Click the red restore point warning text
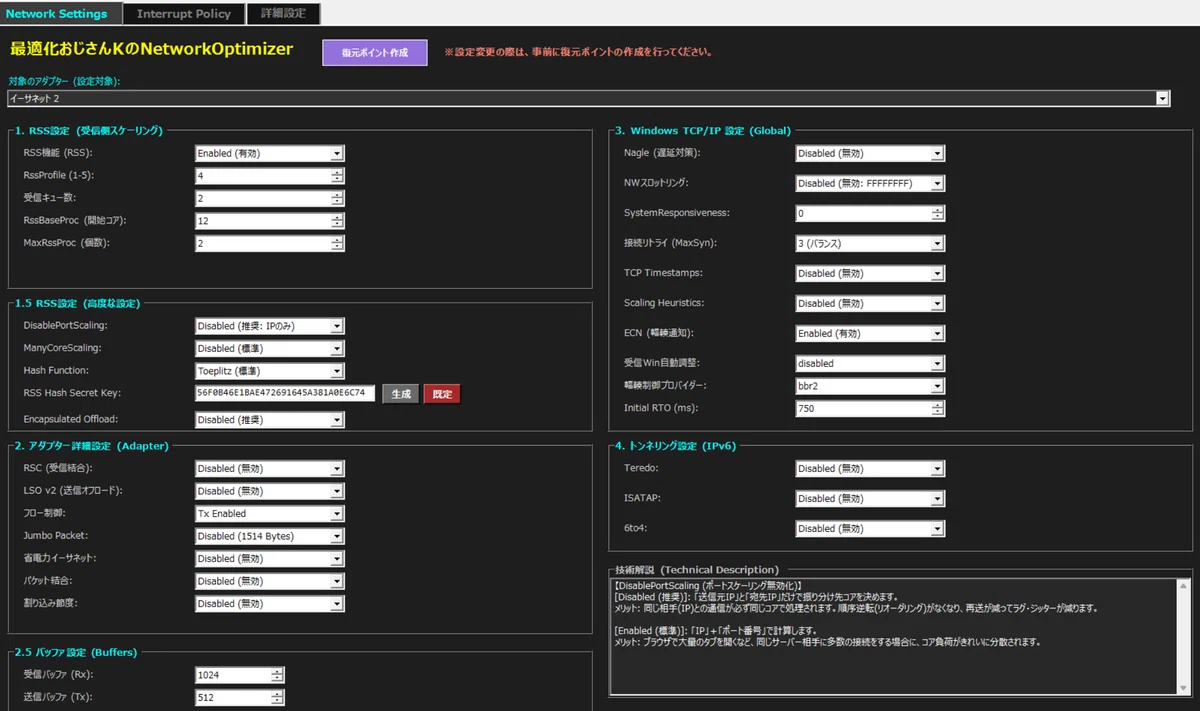The height and width of the screenshot is (711, 1200). [x=580, y=52]
